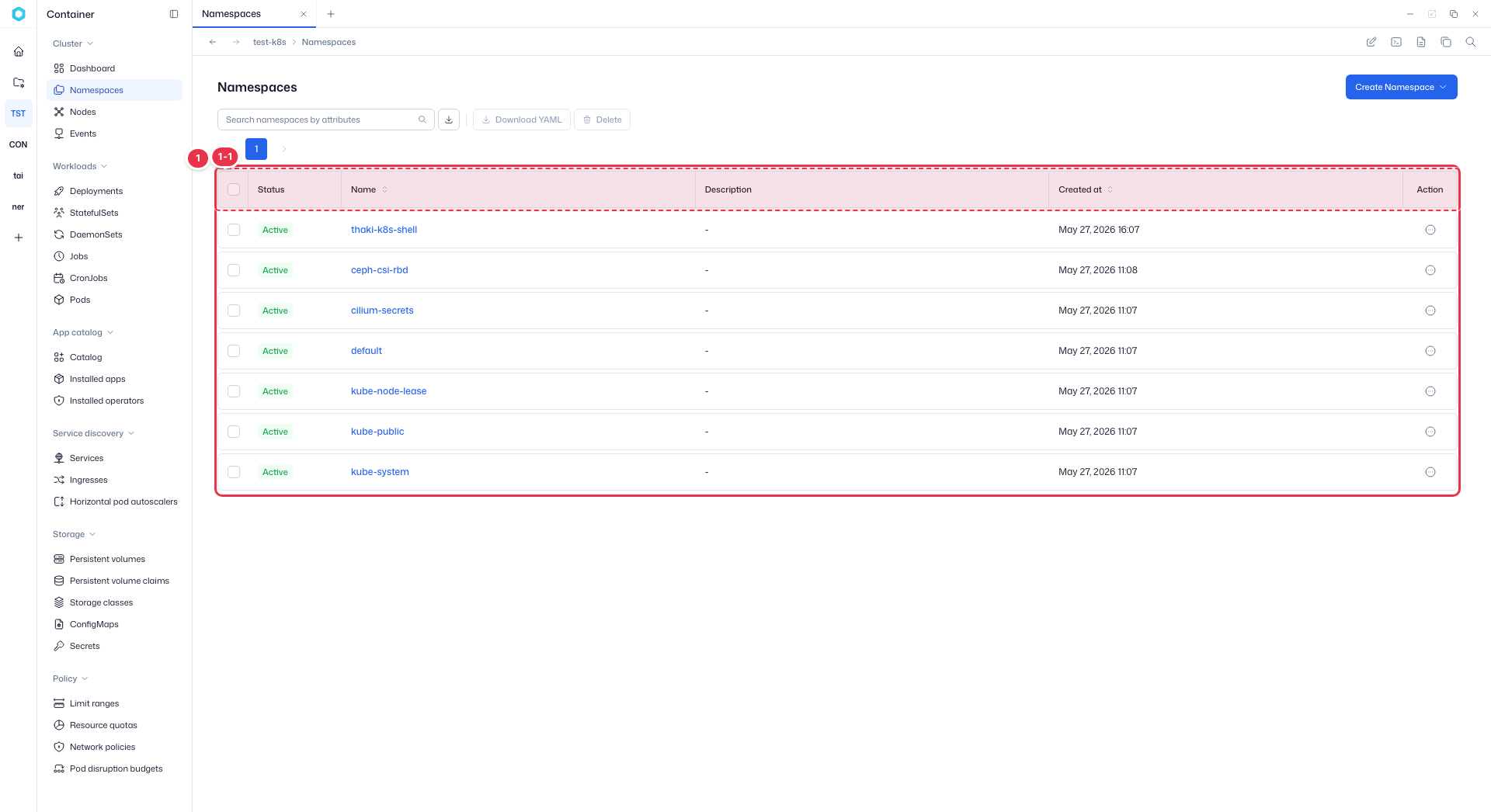This screenshot has height=812, width=1491.
Task: Check the thaki-k8s-shell row checkbox
Action: pos(234,230)
